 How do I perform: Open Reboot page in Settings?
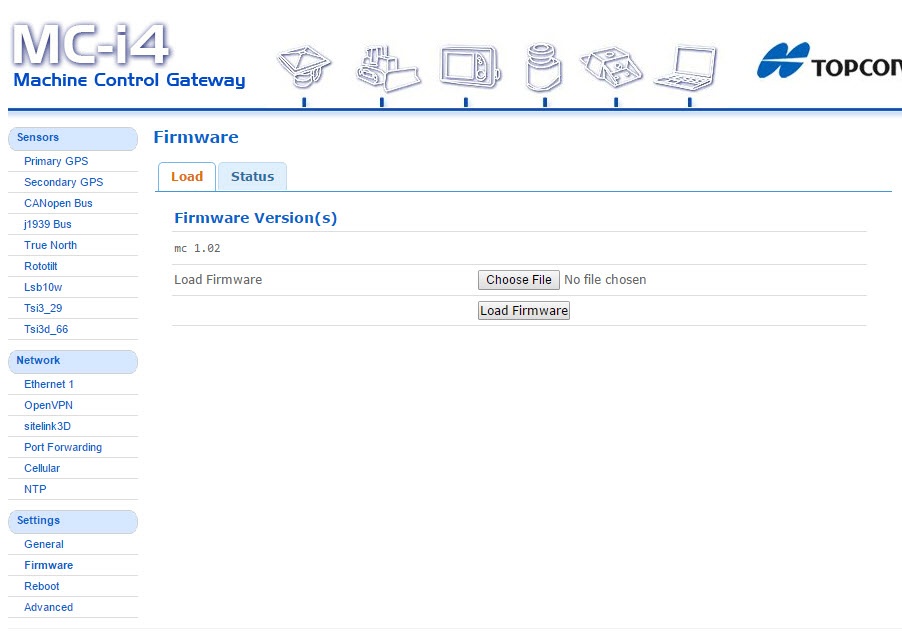41,586
